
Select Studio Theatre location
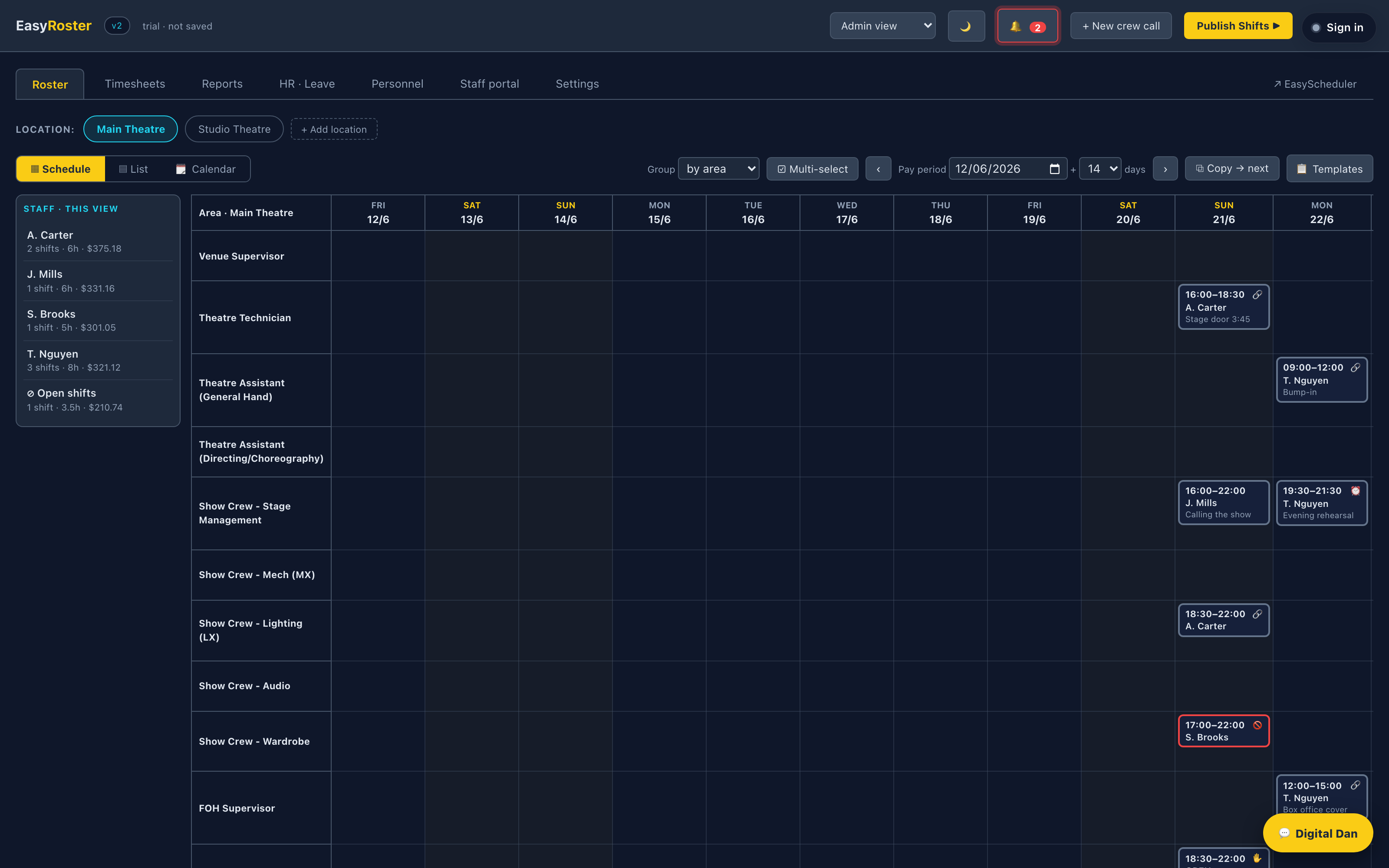(x=234, y=129)
